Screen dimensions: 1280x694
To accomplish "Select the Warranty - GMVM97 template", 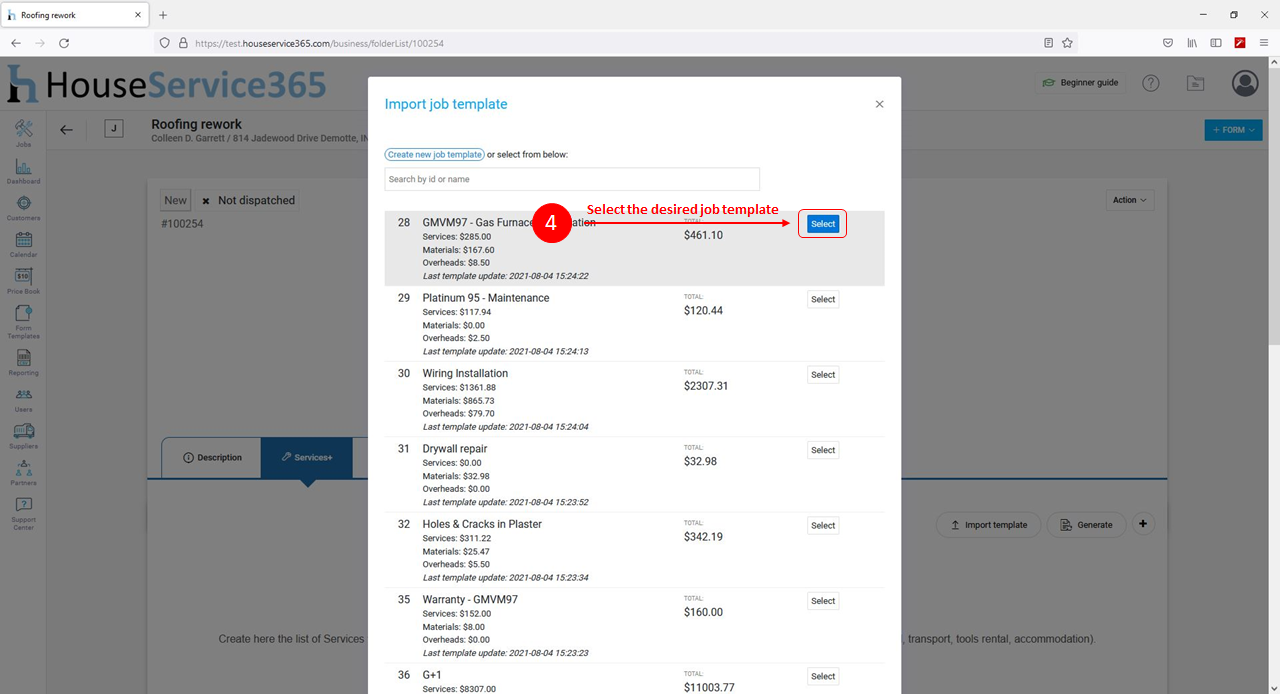I will (x=823, y=601).
